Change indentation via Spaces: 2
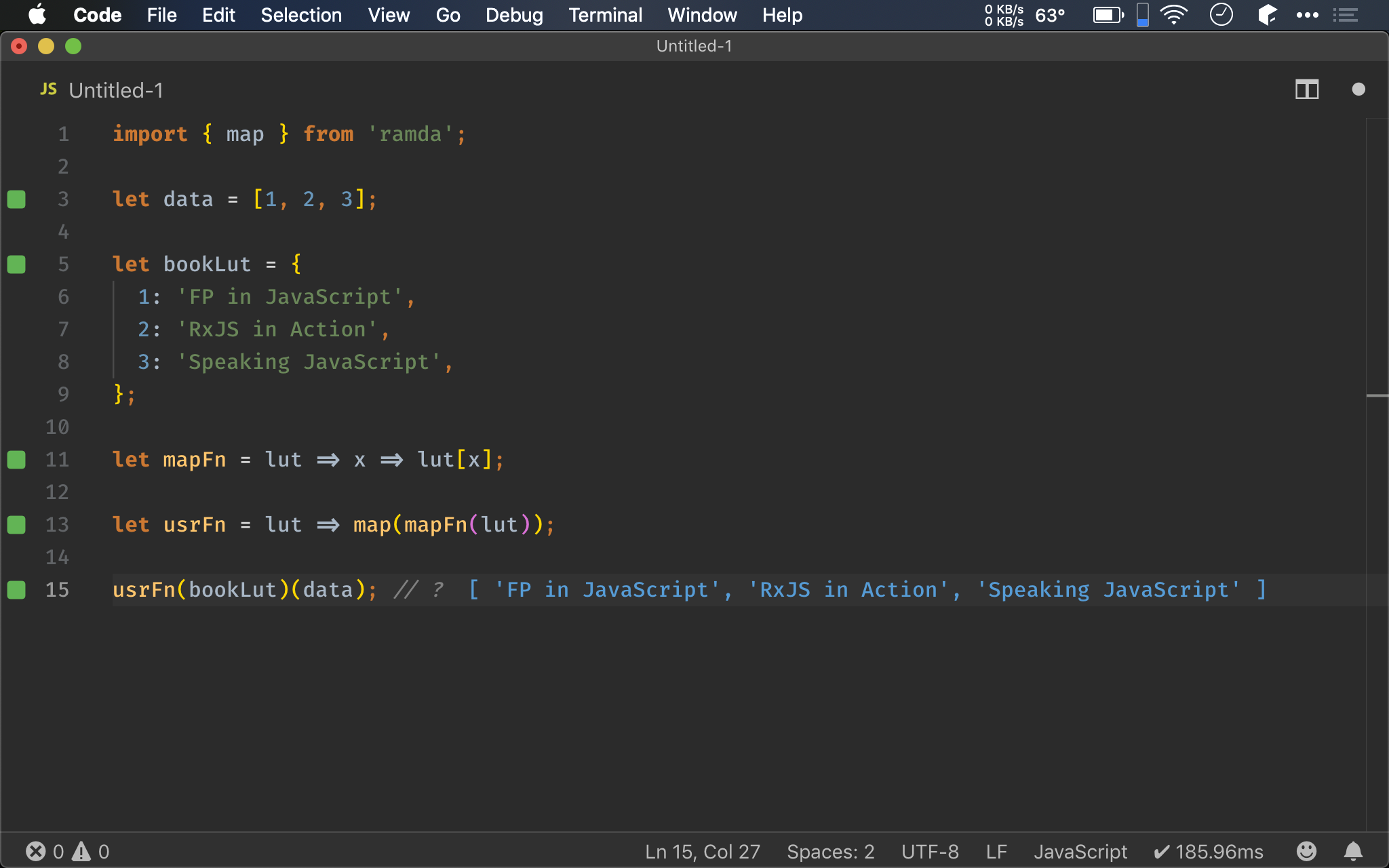This screenshot has width=1389, height=868. click(x=831, y=852)
